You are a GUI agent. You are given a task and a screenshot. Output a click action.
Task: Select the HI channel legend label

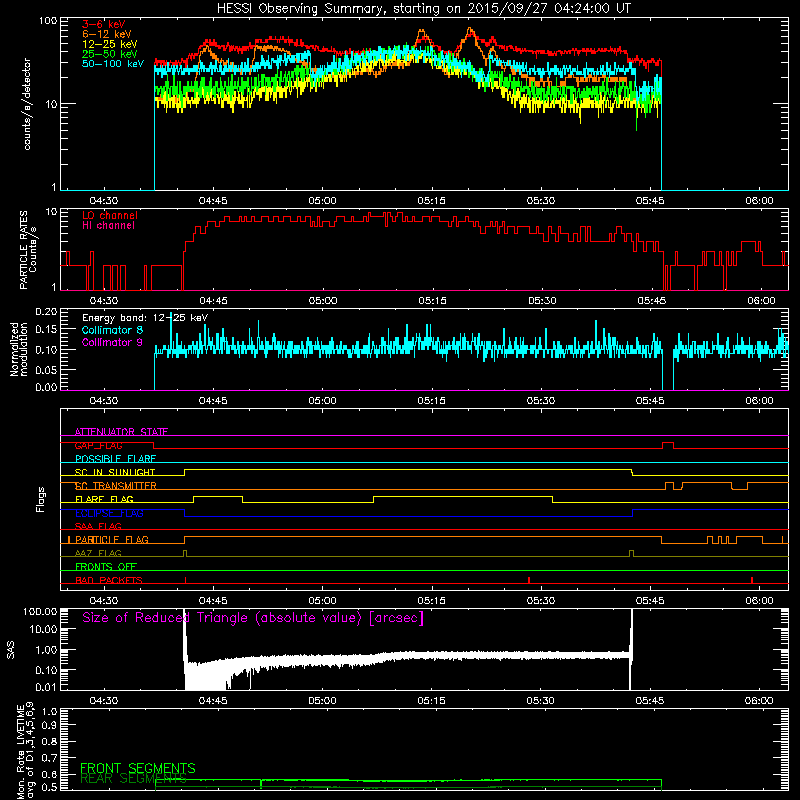[x=108, y=226]
